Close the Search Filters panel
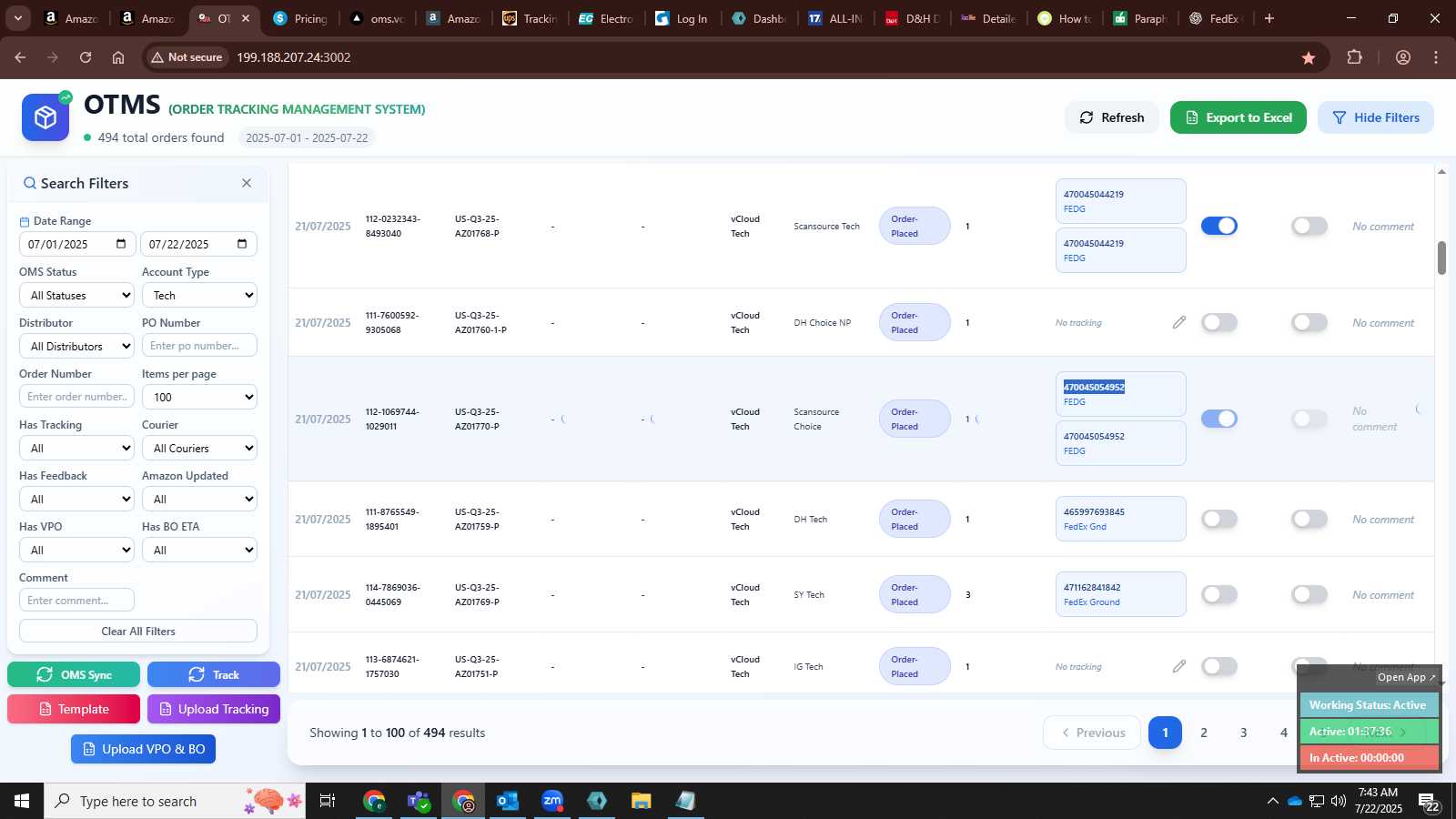The image size is (1456, 819). tap(247, 183)
